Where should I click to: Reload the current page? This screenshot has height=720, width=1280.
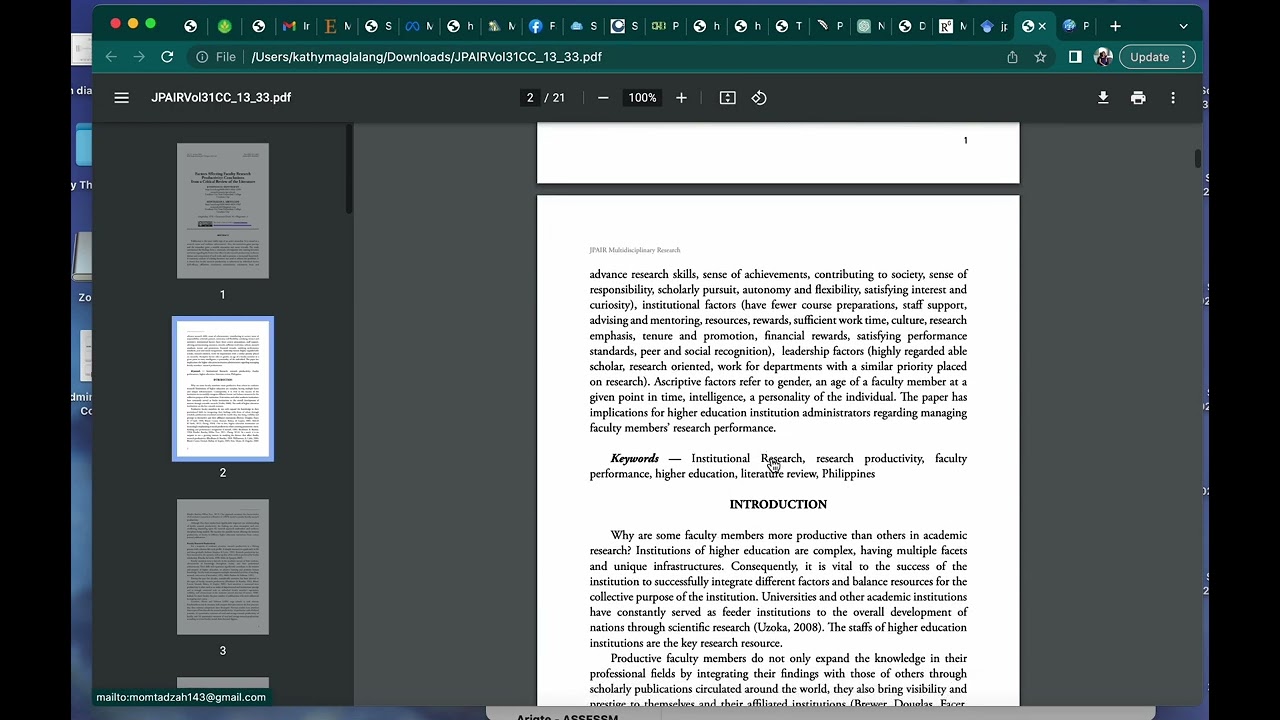point(167,57)
